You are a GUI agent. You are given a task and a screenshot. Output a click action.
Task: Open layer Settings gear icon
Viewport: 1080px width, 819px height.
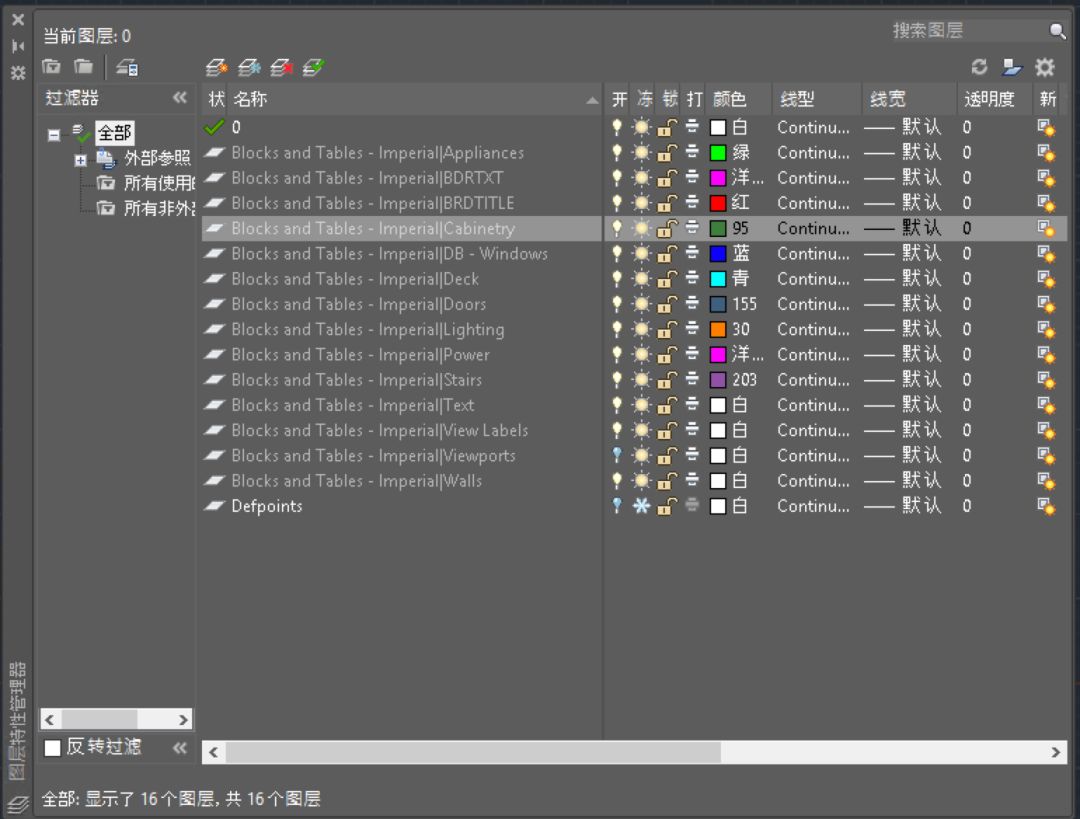(1045, 67)
